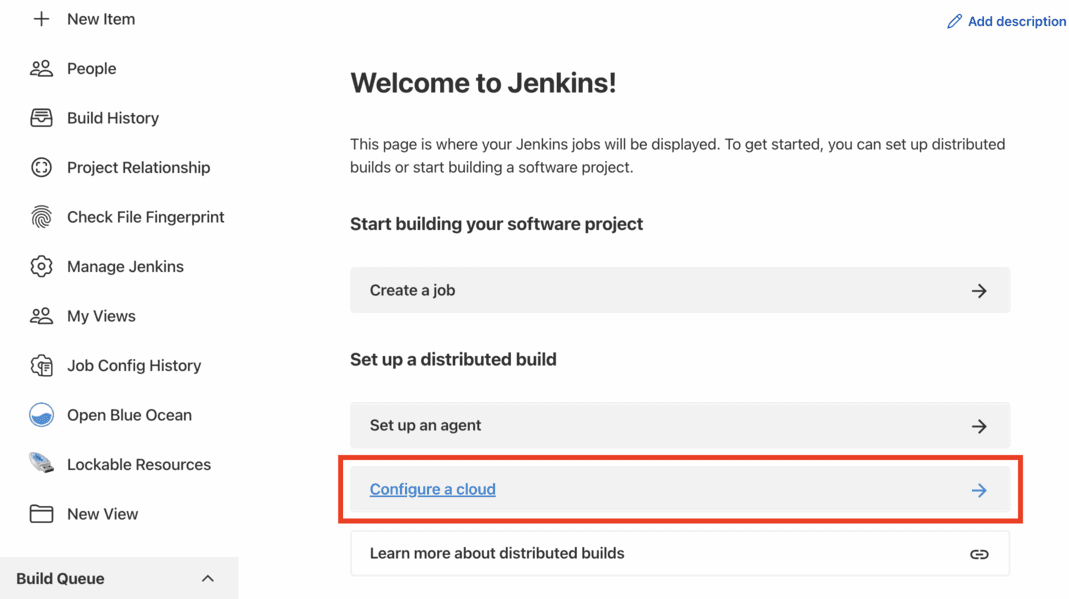The height and width of the screenshot is (599, 1069).
Task: Collapse the Build Queue section
Action: (207, 578)
